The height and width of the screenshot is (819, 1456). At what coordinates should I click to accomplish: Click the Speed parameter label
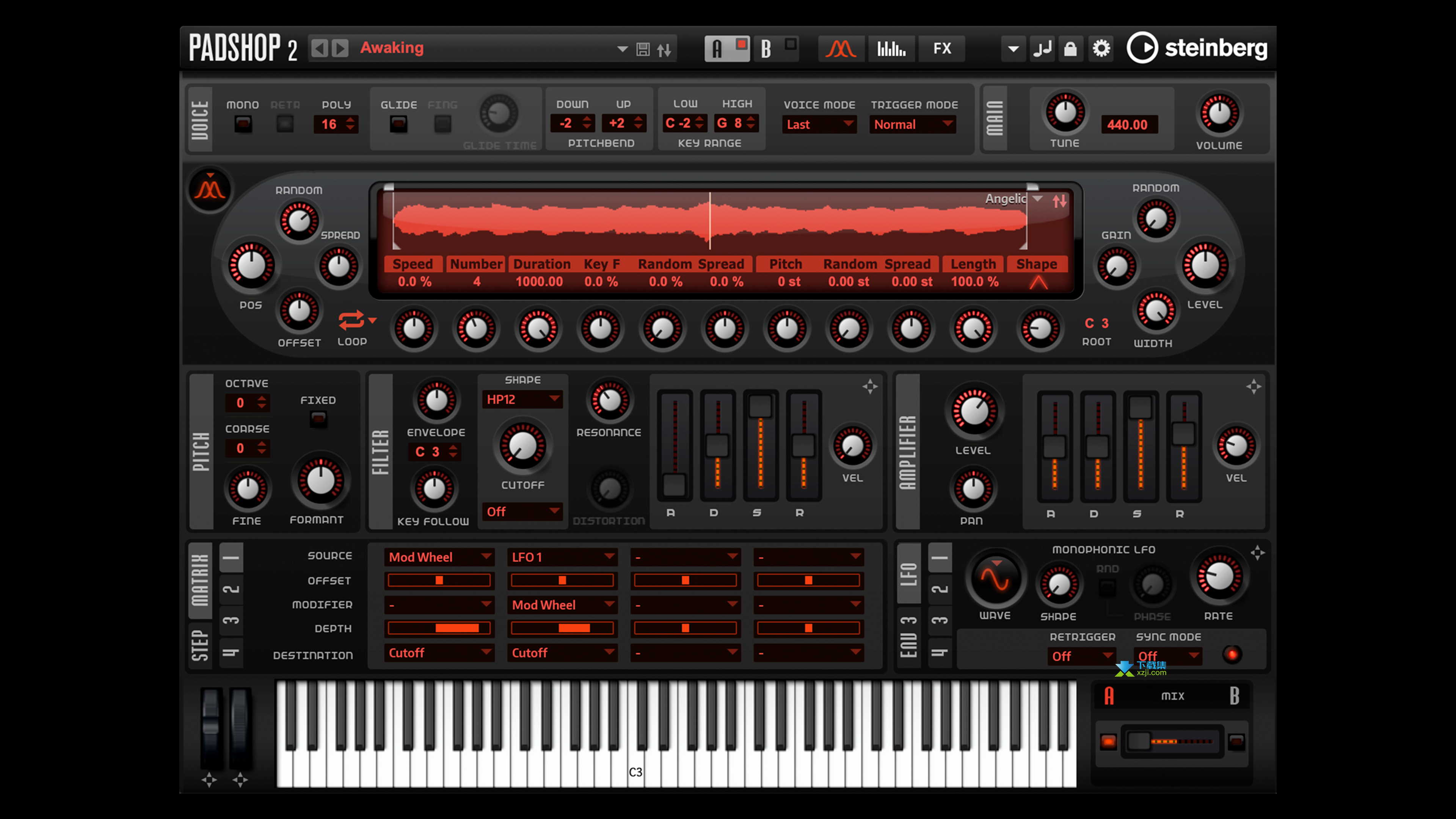tap(413, 264)
